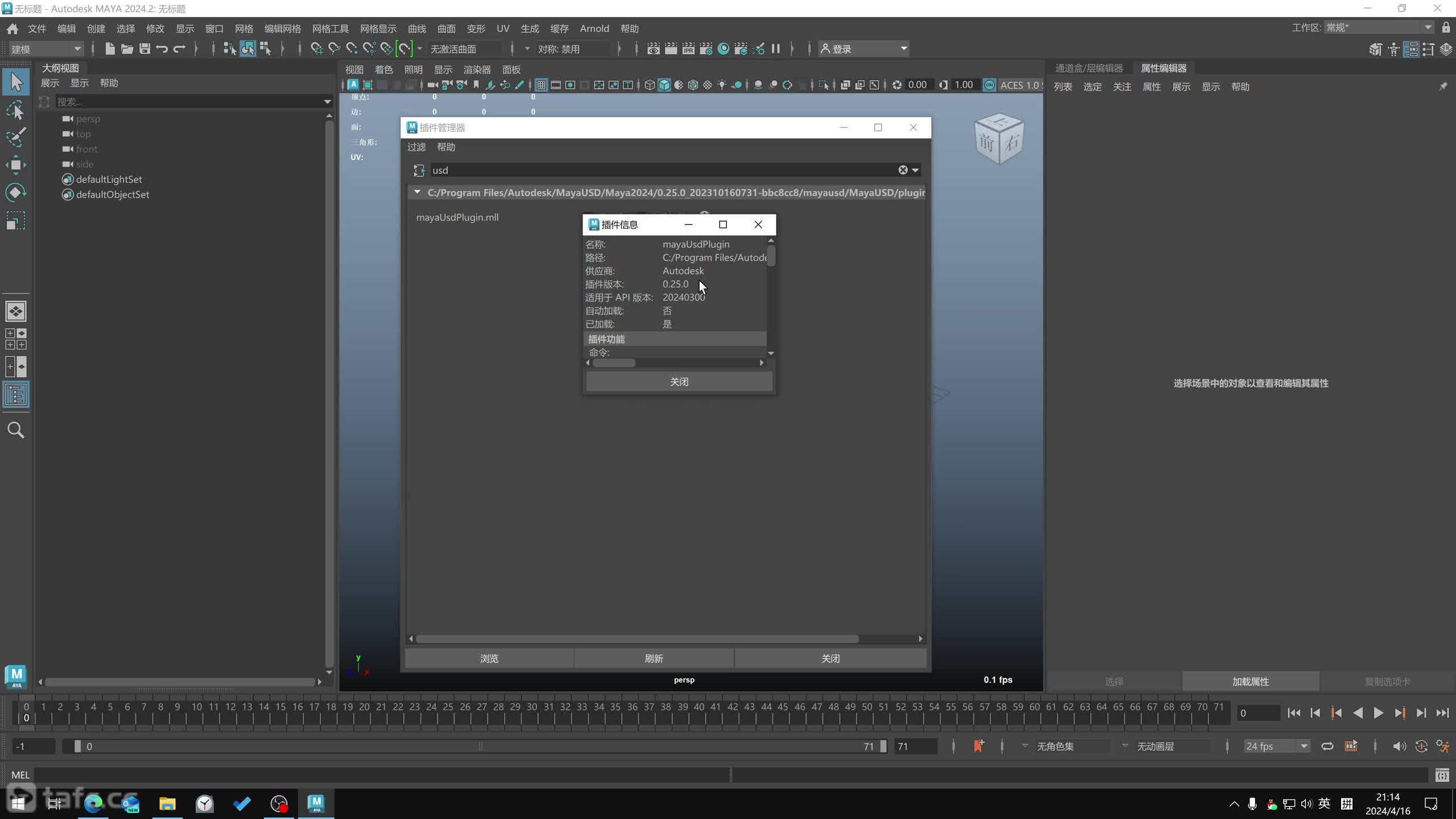The image size is (1456, 819).
Task: Click the Maya logo icon at bottom-left
Action: pyautogui.click(x=16, y=676)
